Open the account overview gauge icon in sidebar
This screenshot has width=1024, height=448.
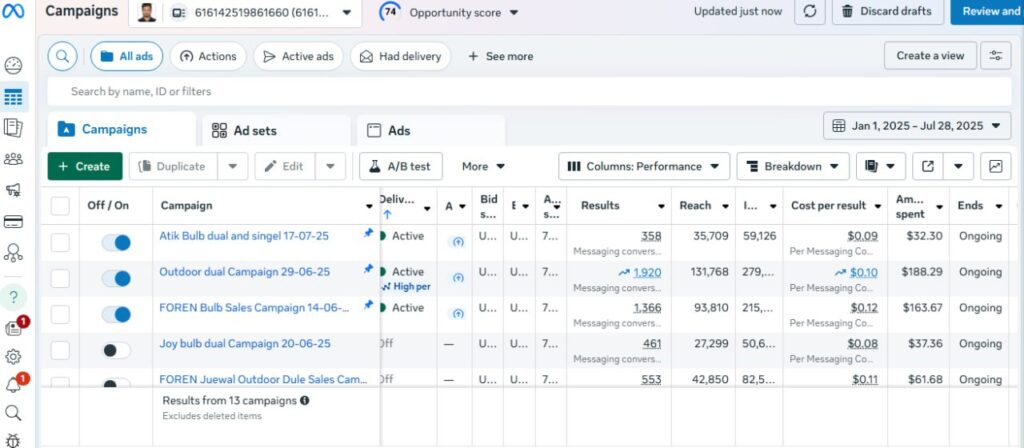click(13, 66)
